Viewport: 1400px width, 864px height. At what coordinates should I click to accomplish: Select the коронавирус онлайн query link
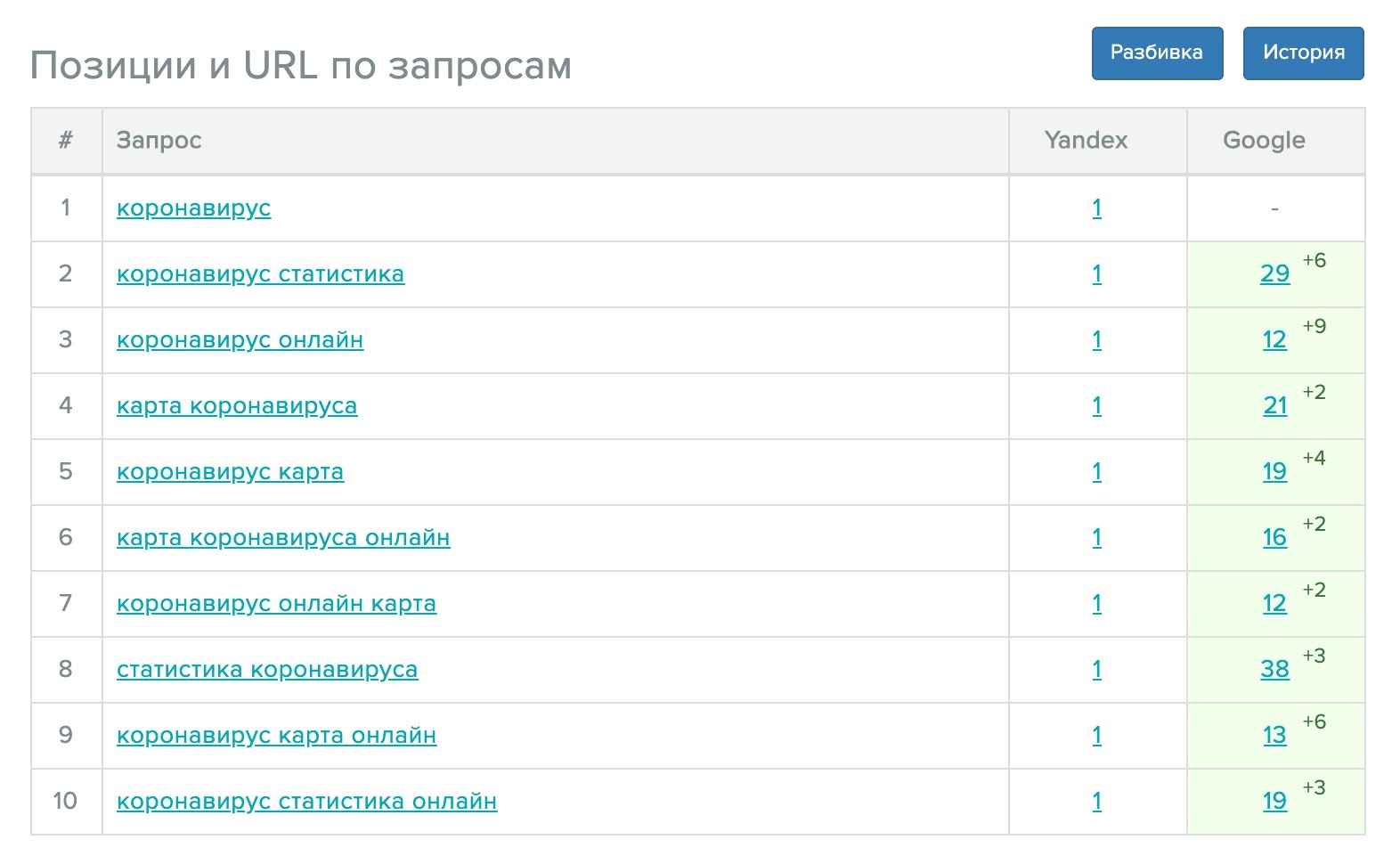click(x=240, y=340)
